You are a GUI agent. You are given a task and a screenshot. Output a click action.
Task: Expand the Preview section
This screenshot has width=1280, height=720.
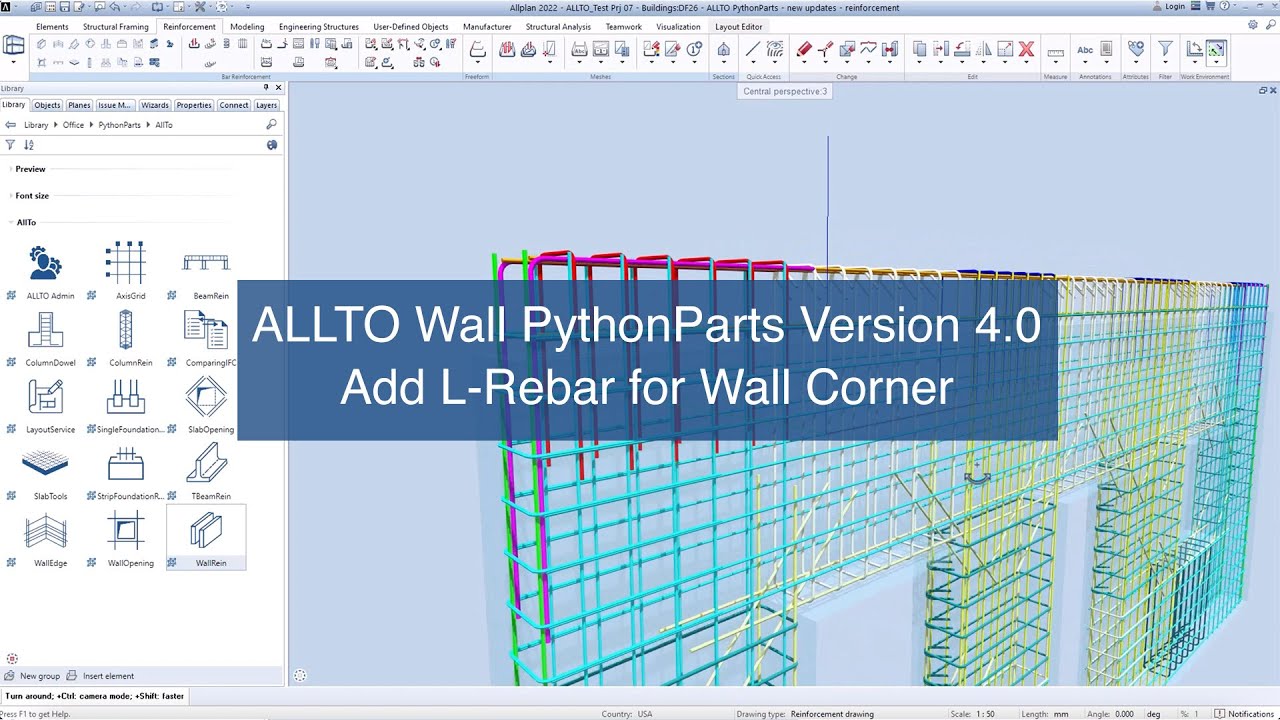tap(28, 169)
